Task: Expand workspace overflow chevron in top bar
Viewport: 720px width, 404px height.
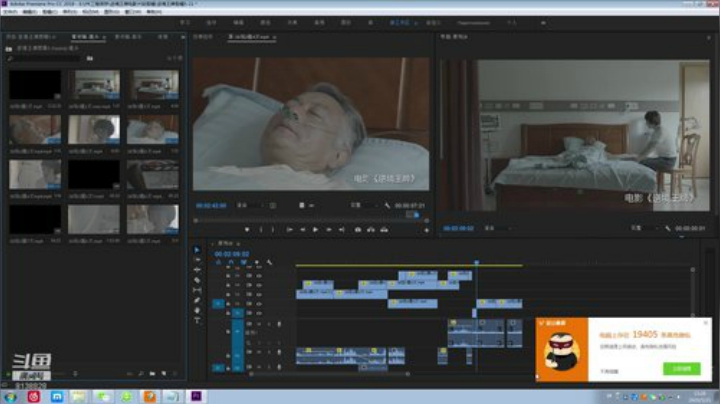Action: (x=543, y=22)
